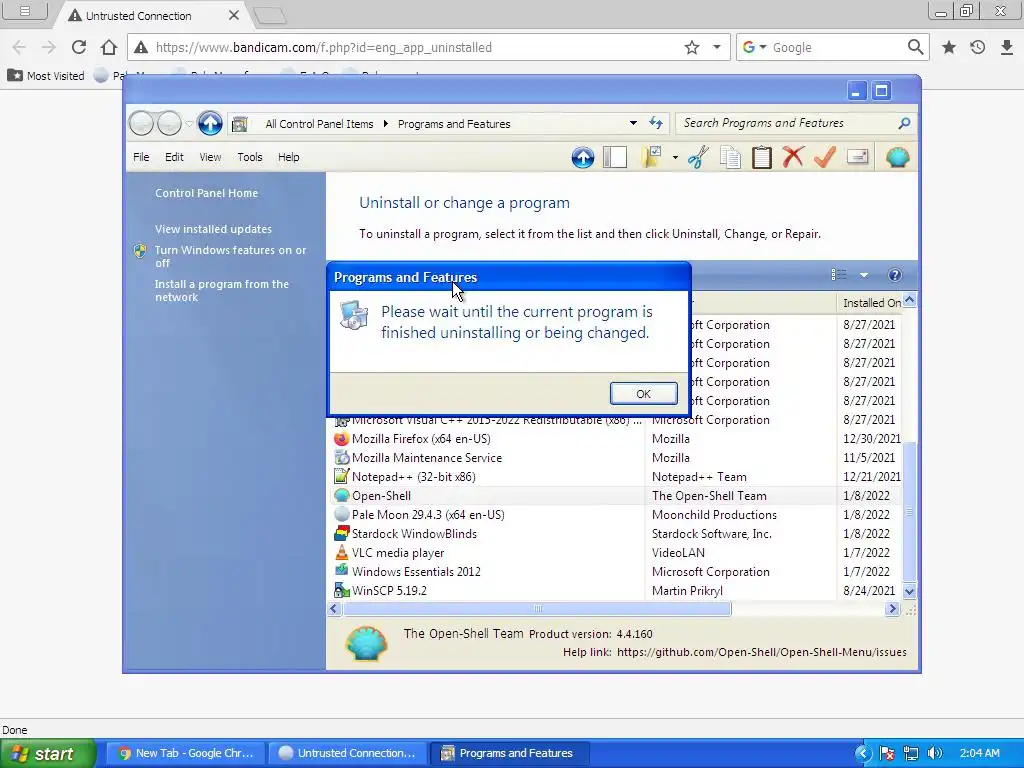1024x768 pixels.
Task: Select Mozilla Maintenance Service row
Action: [x=617, y=458]
